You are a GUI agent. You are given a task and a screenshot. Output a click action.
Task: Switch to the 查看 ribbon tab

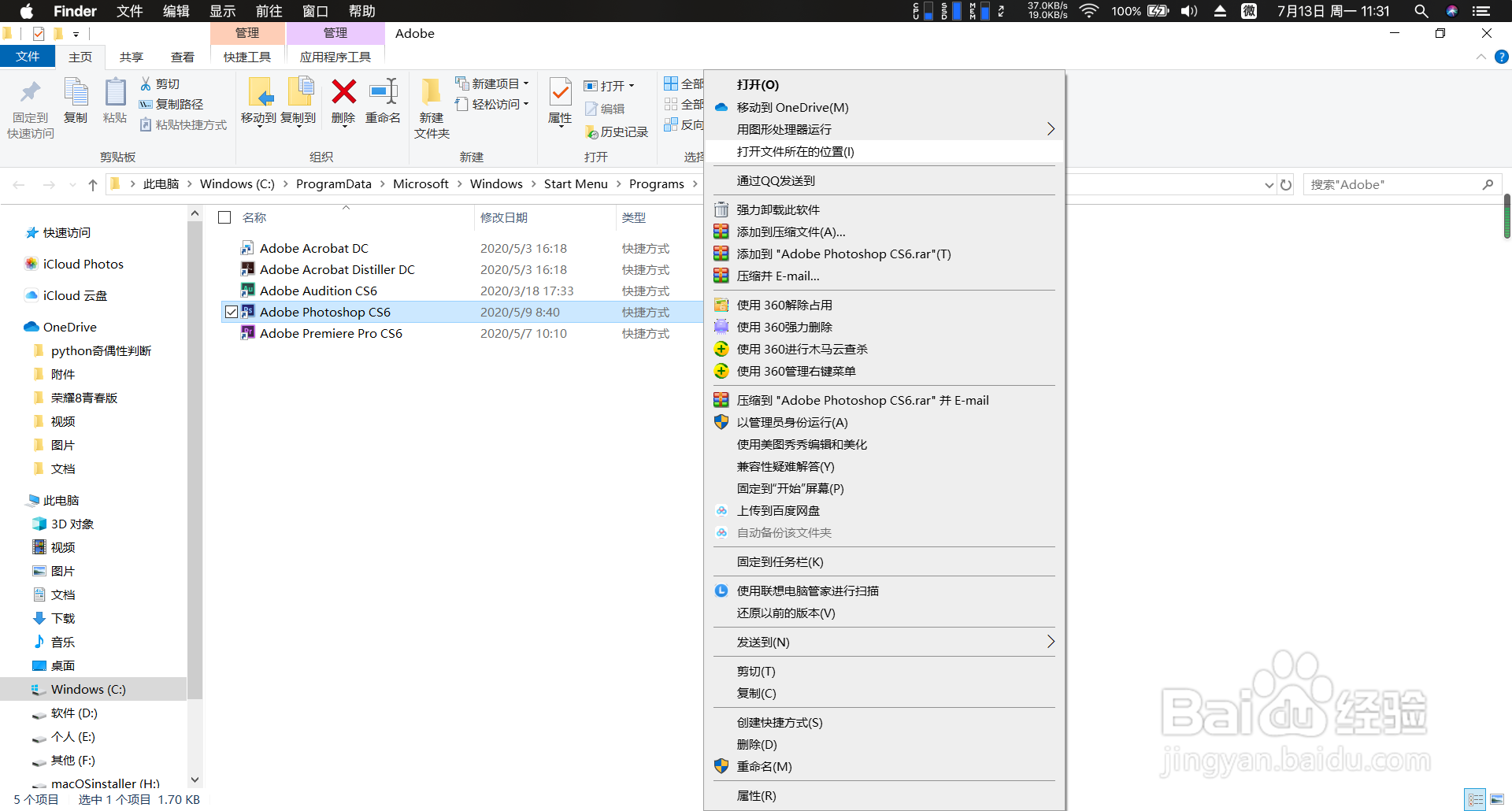click(x=183, y=57)
